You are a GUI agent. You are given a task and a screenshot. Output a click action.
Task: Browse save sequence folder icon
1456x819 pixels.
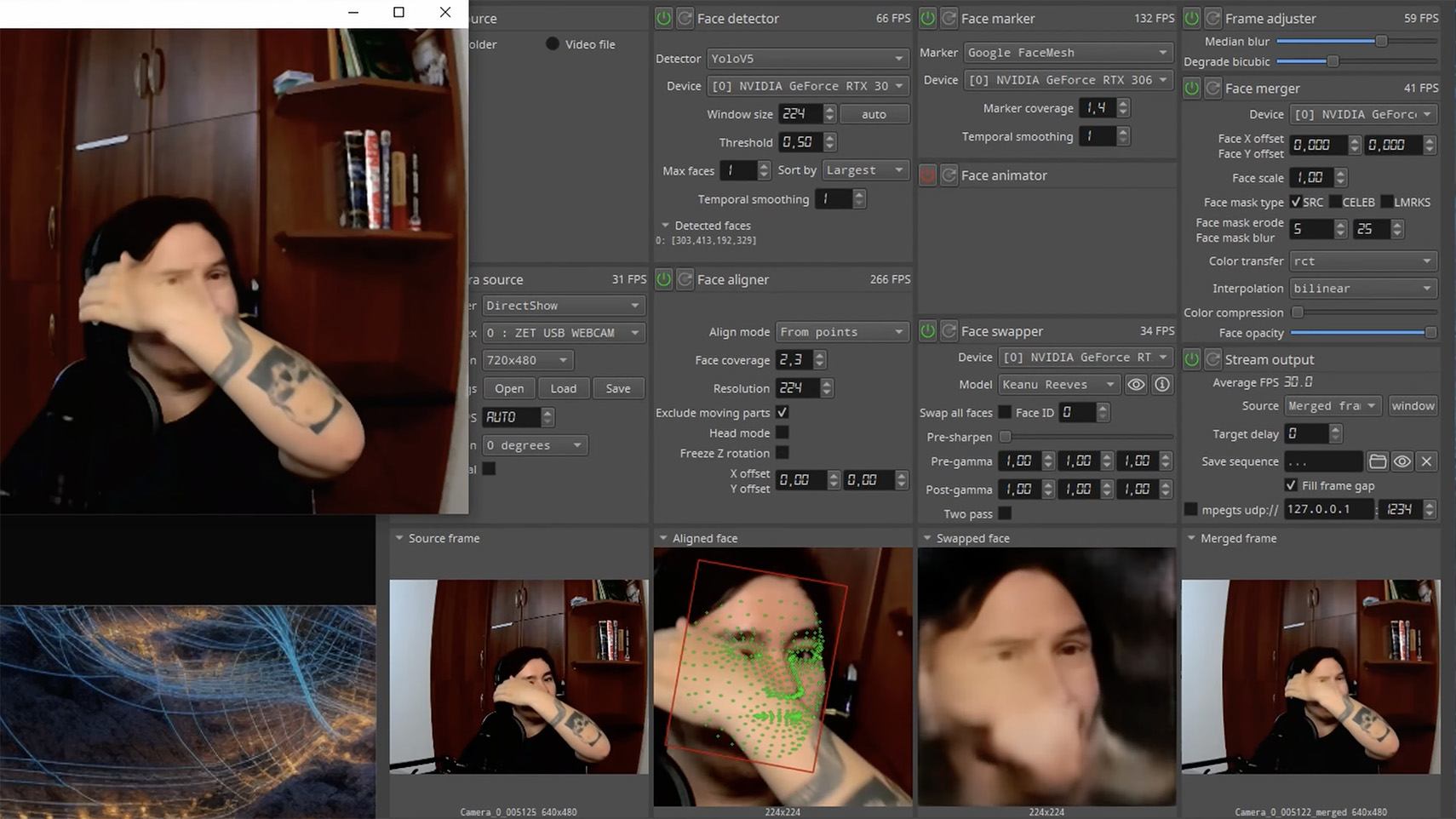[1379, 461]
